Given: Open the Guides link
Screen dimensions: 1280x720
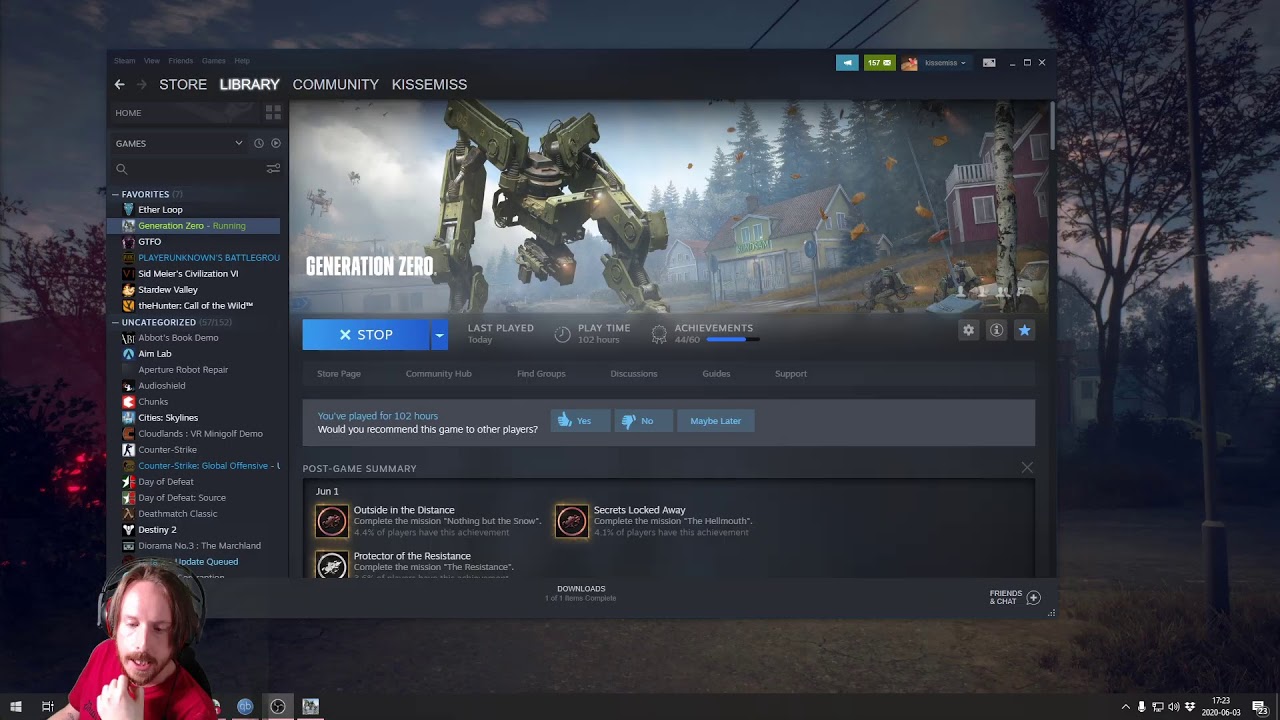Looking at the screenshot, I should click(x=716, y=374).
